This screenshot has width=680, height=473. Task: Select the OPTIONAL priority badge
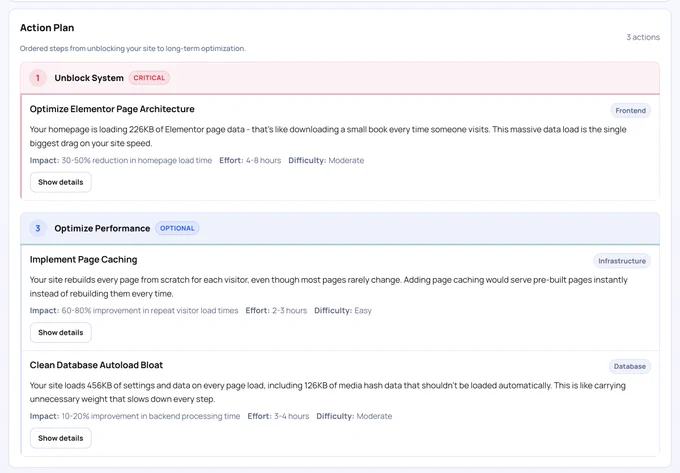177,228
